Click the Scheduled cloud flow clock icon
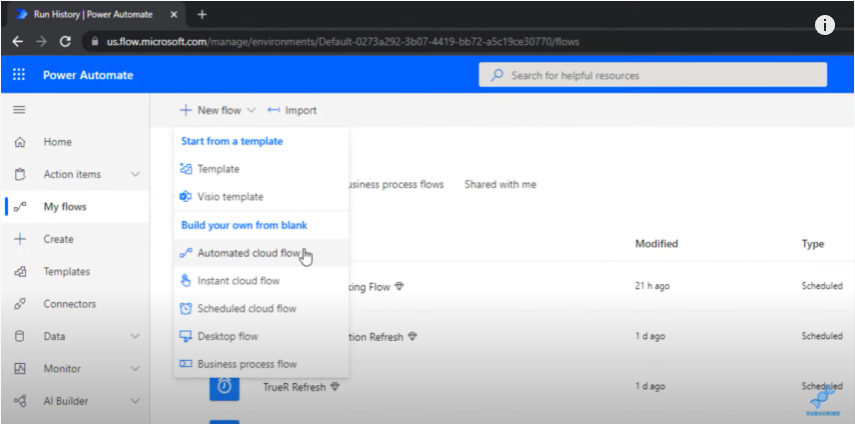Screen dimensions: 855x424 186,308
